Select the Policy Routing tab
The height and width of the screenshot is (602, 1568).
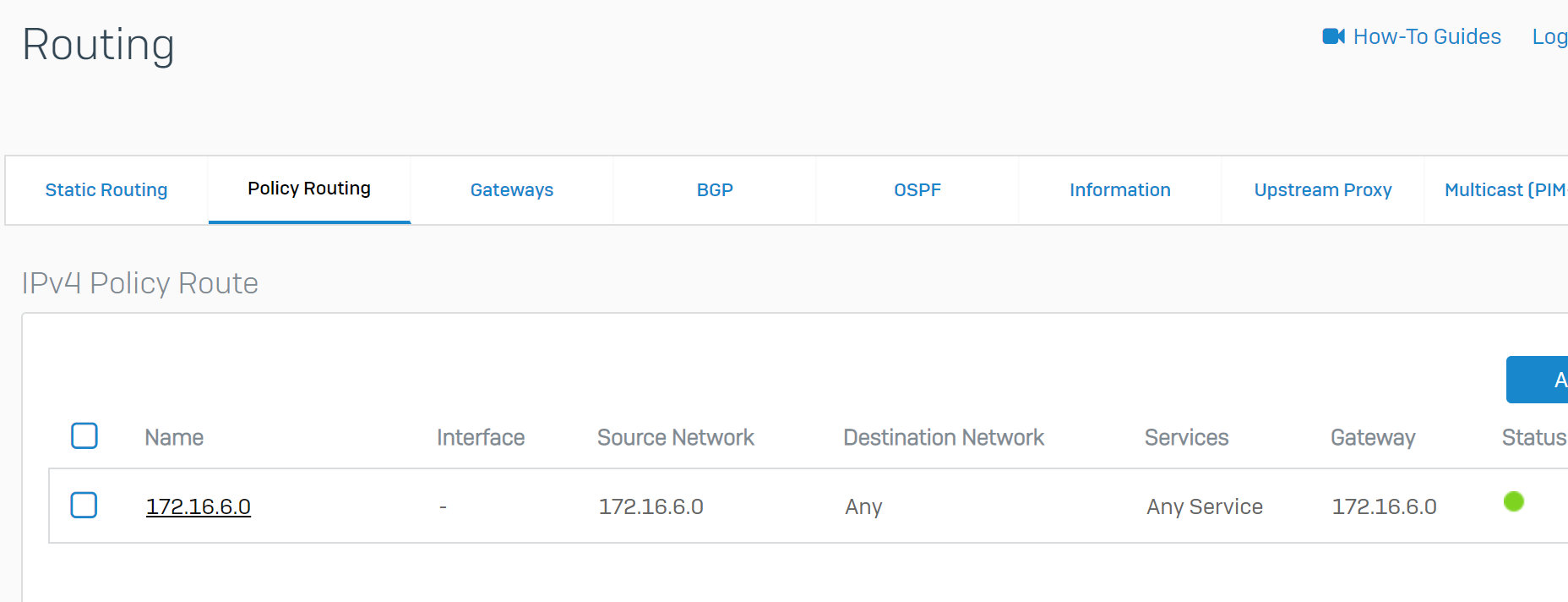click(309, 189)
